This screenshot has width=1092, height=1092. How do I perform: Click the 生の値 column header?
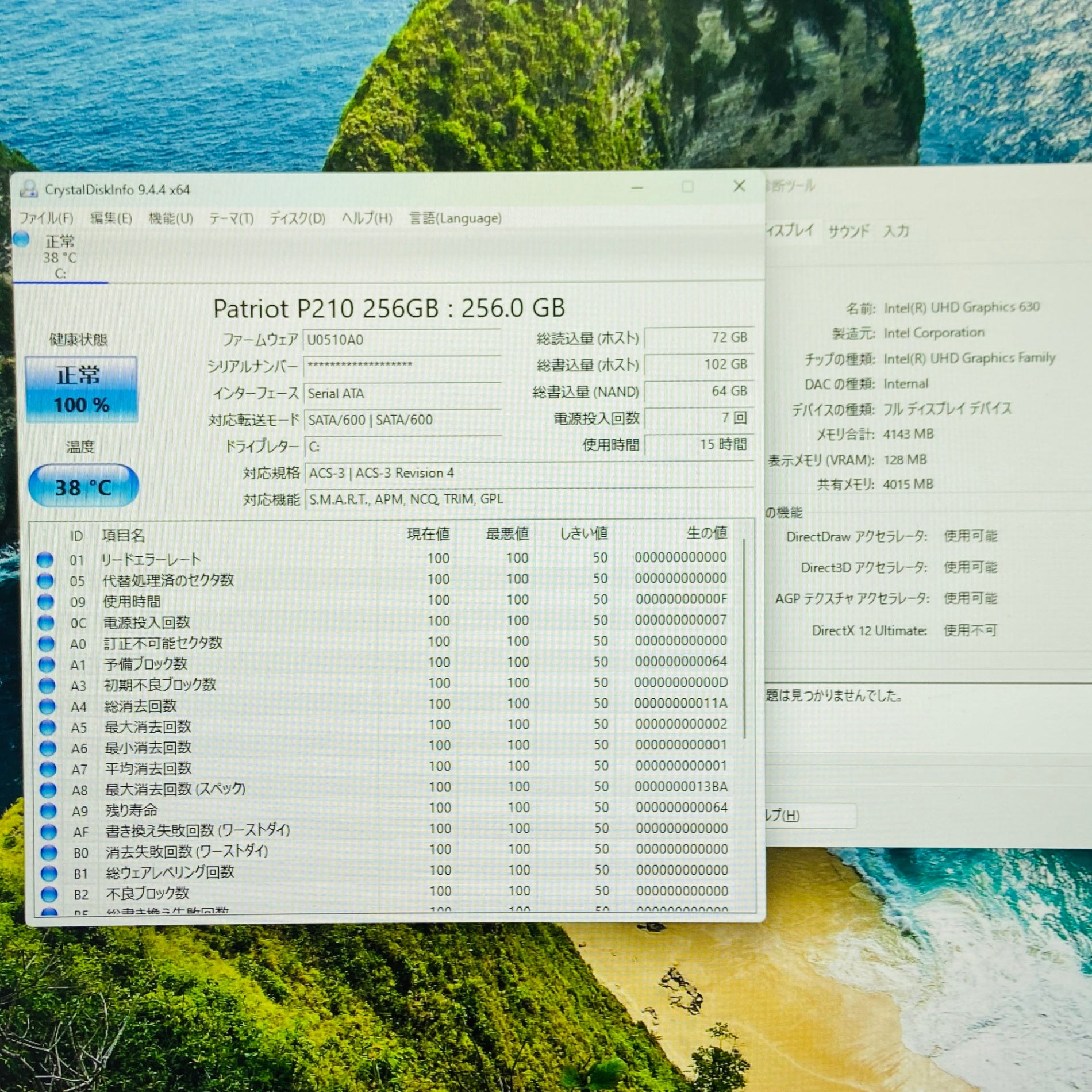coord(706,533)
